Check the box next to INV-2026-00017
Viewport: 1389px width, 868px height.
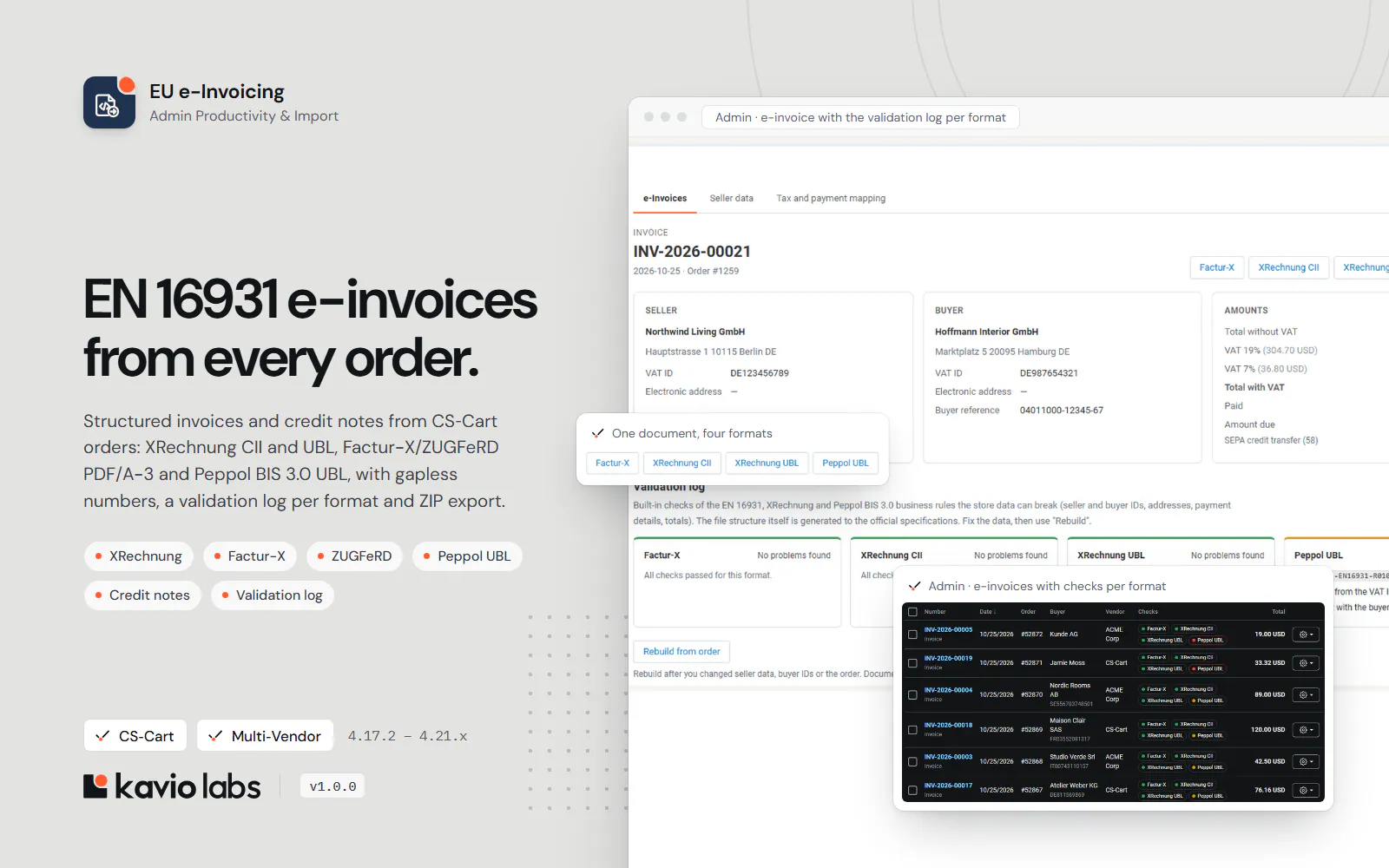tap(912, 790)
